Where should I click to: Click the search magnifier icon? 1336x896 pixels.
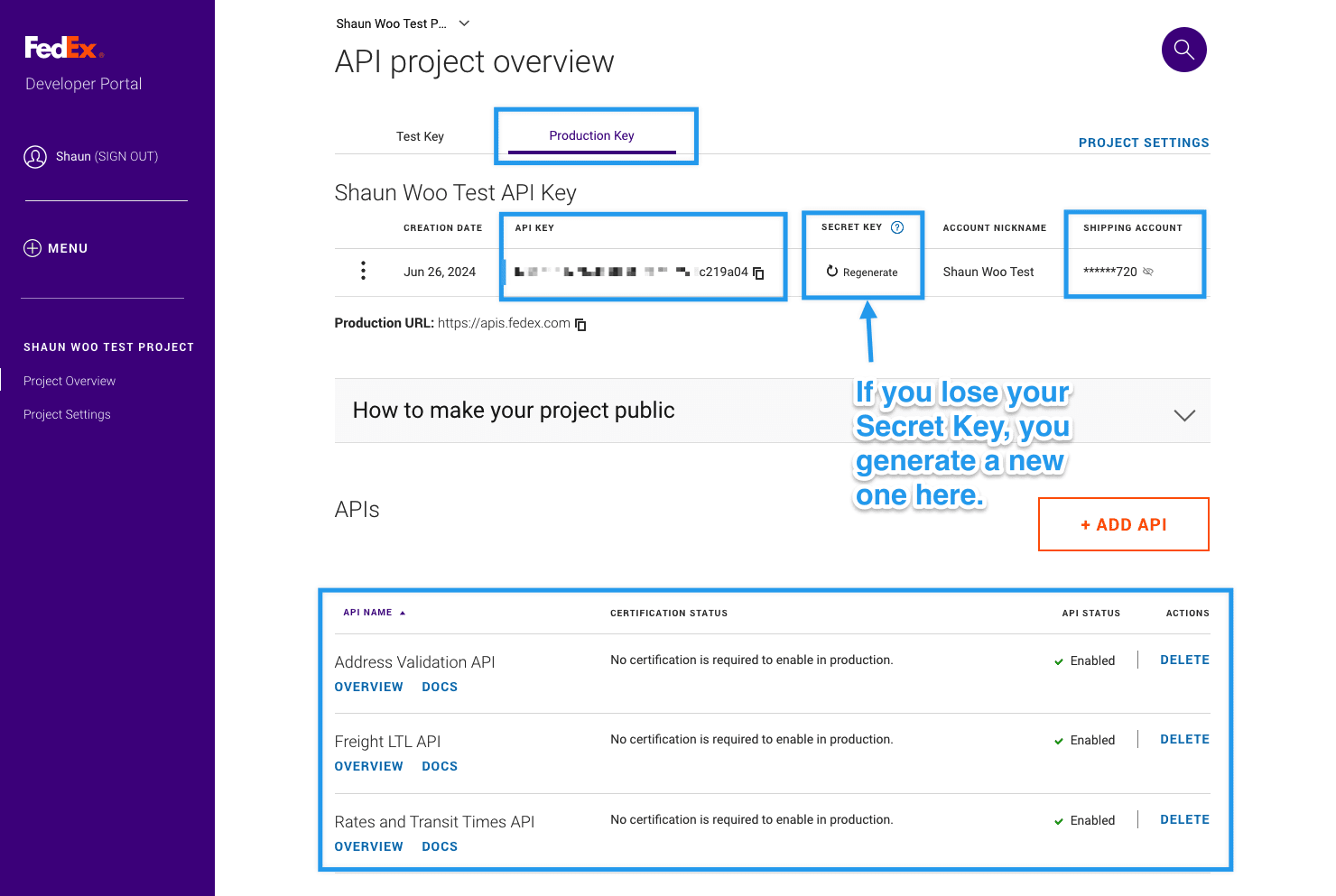(1183, 50)
